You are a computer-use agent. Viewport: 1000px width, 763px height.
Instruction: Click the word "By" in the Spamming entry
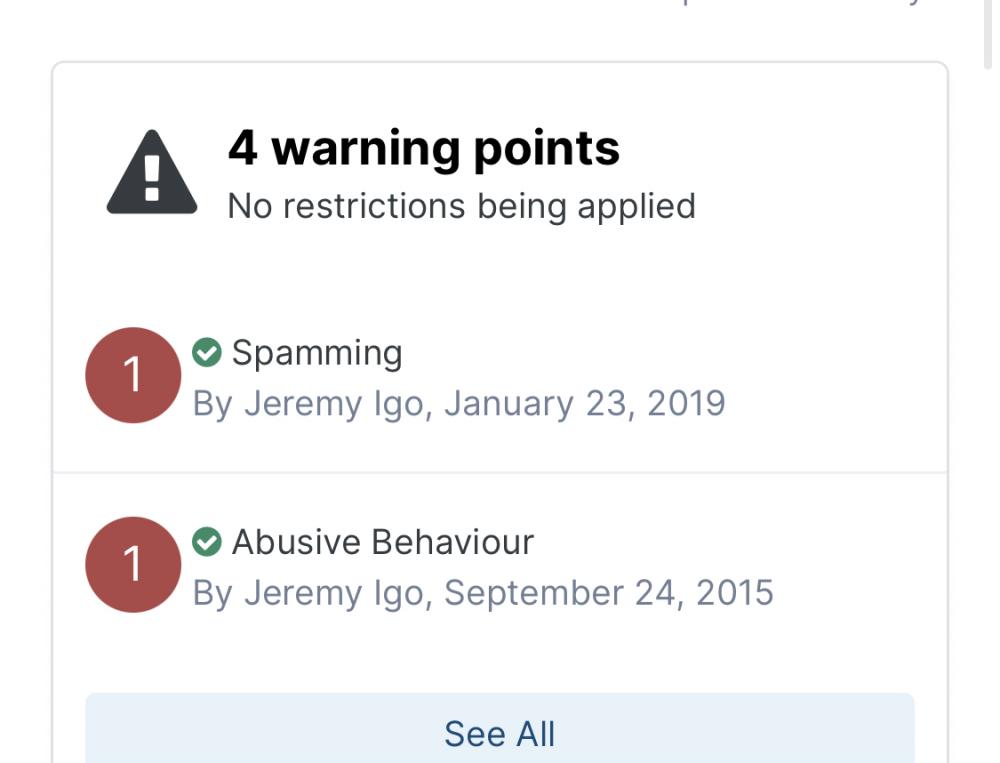(212, 403)
